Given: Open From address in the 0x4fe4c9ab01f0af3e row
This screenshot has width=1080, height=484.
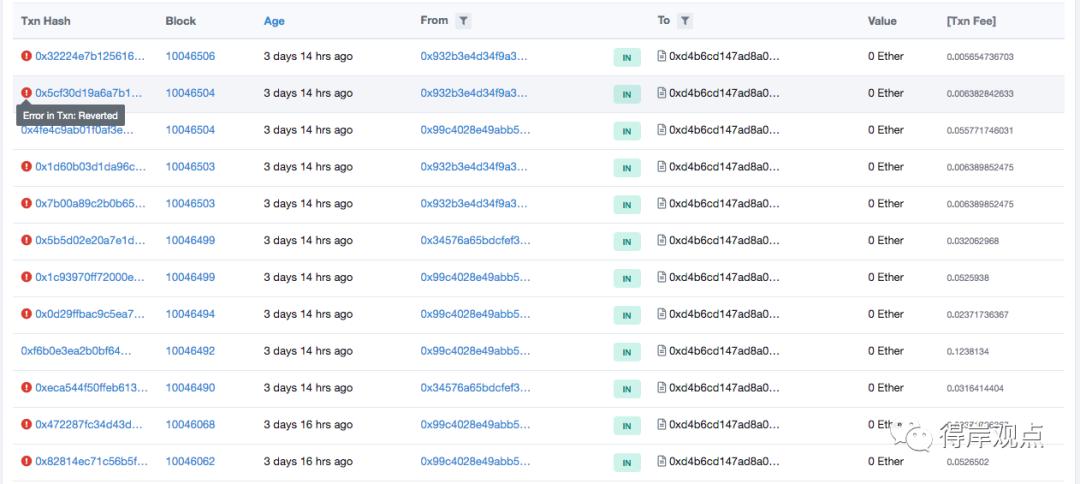Looking at the screenshot, I should click(475, 129).
